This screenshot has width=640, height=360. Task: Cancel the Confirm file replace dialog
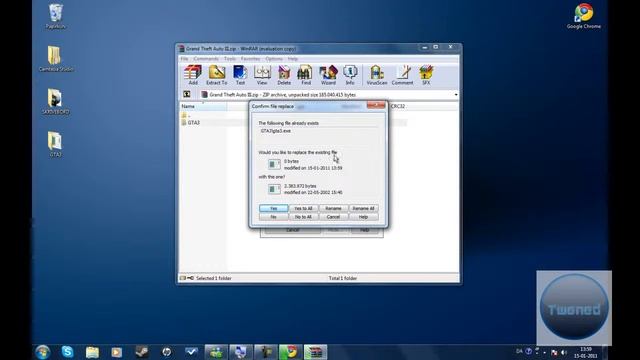coord(333,217)
